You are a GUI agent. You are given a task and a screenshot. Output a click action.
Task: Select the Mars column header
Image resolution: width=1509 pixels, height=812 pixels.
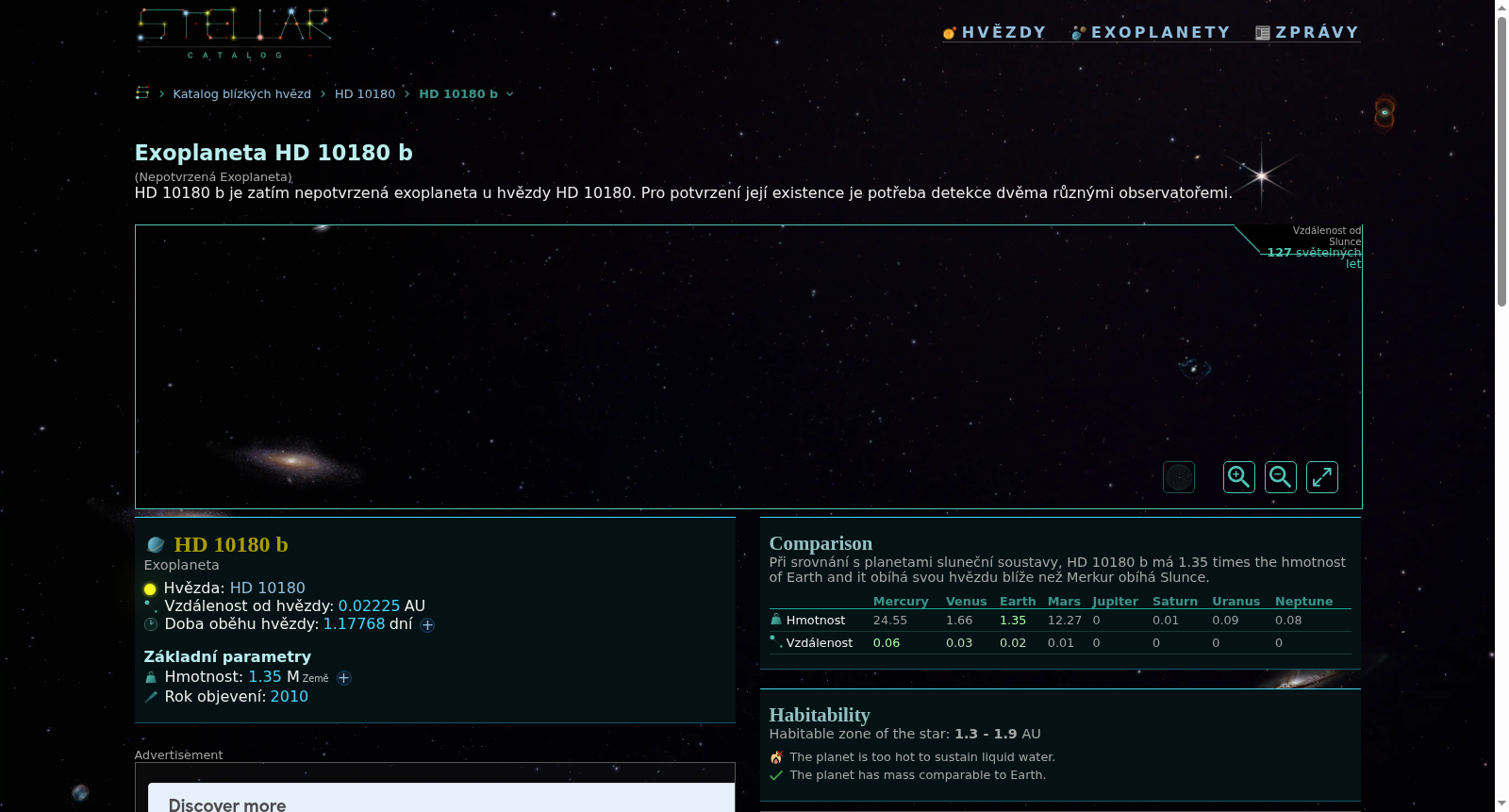[x=1064, y=602]
